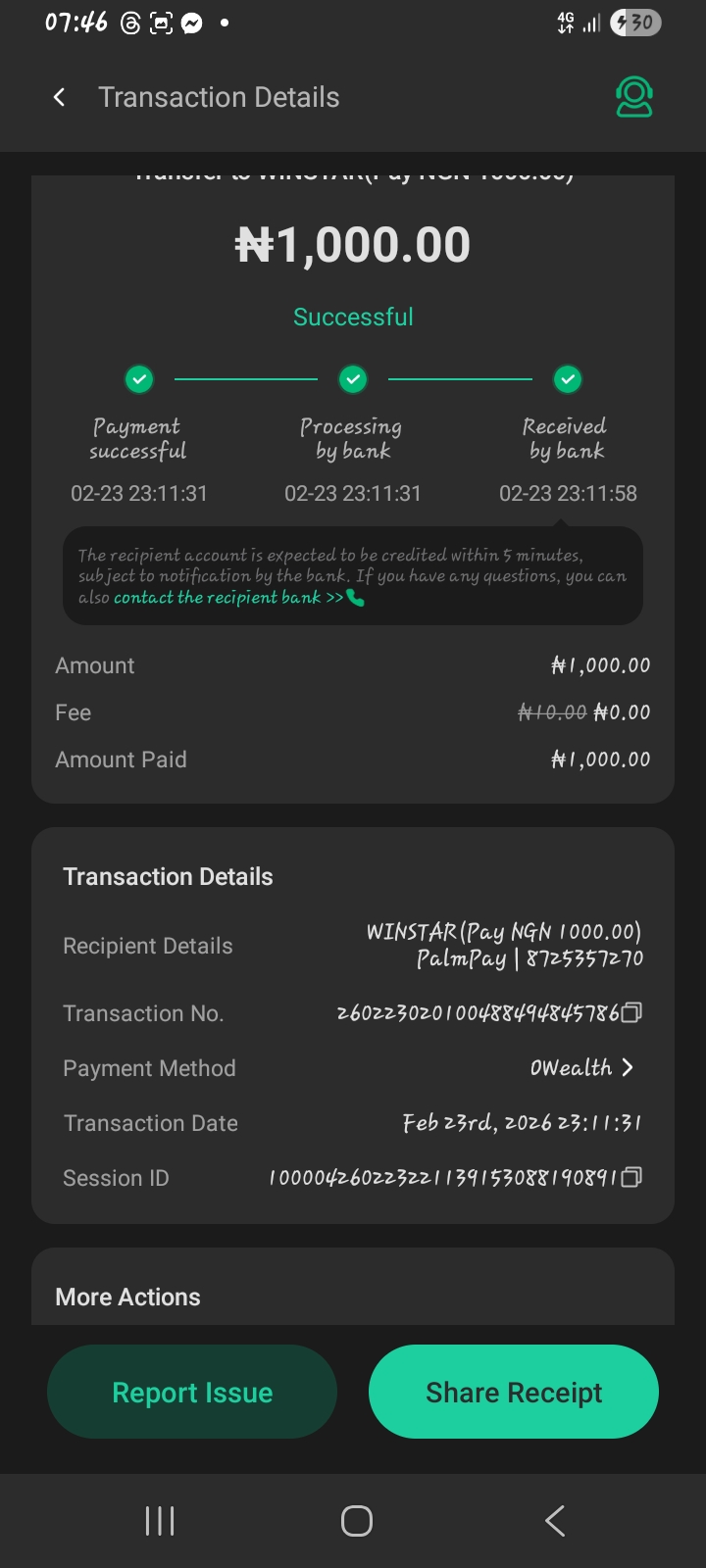Open the More Actions section
The width and height of the screenshot is (706, 1568).
coord(128,1297)
